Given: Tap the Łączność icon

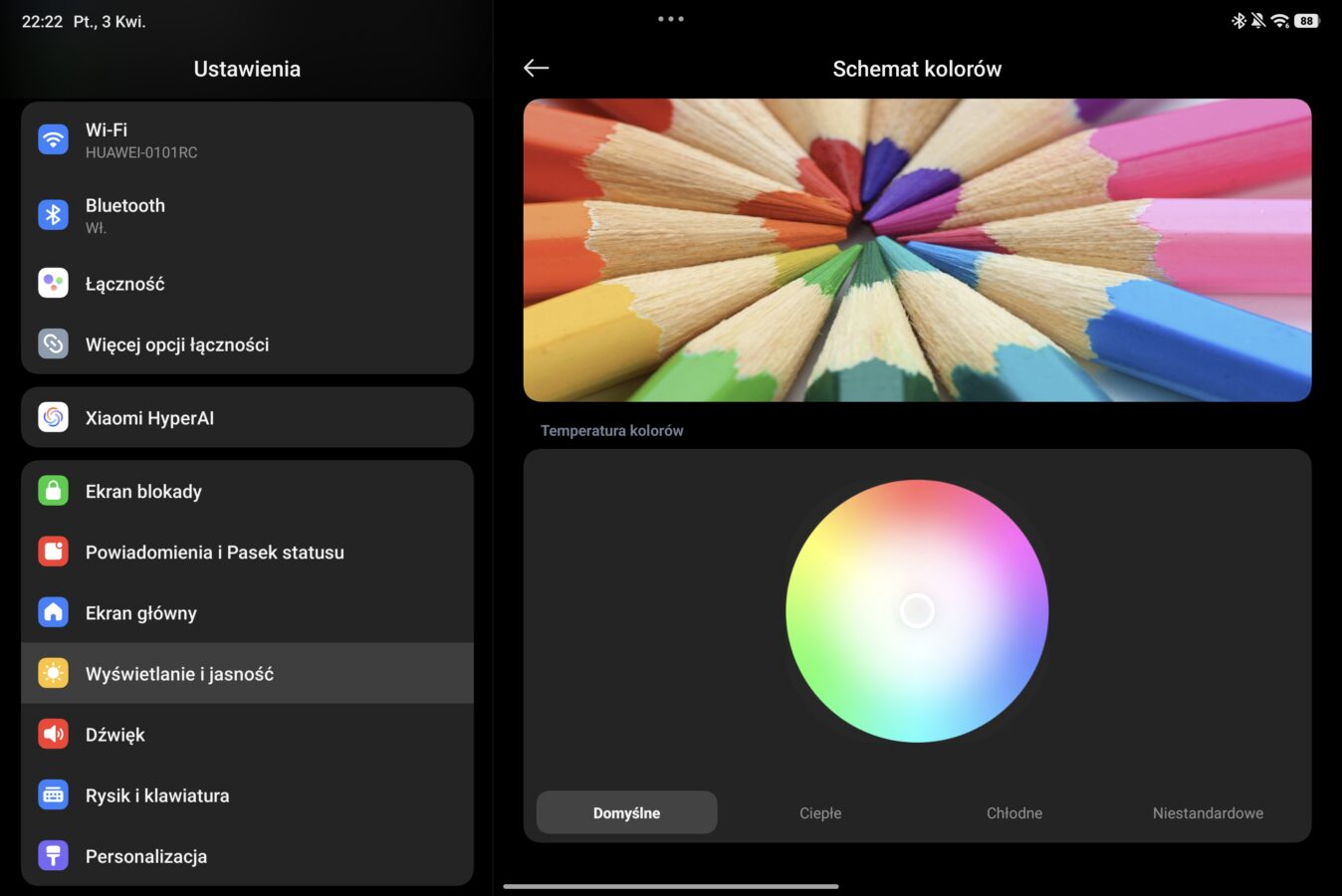Looking at the screenshot, I should [53, 284].
